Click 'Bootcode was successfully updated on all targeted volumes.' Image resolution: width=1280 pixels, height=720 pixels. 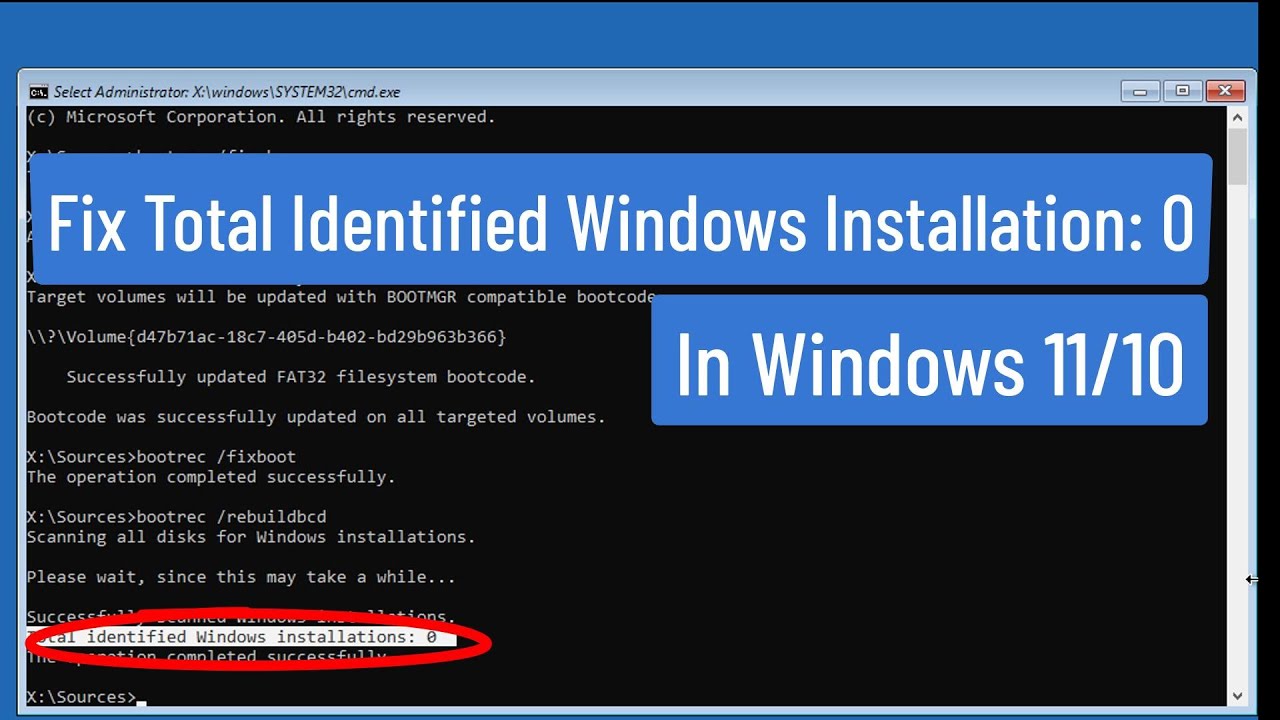click(x=316, y=417)
